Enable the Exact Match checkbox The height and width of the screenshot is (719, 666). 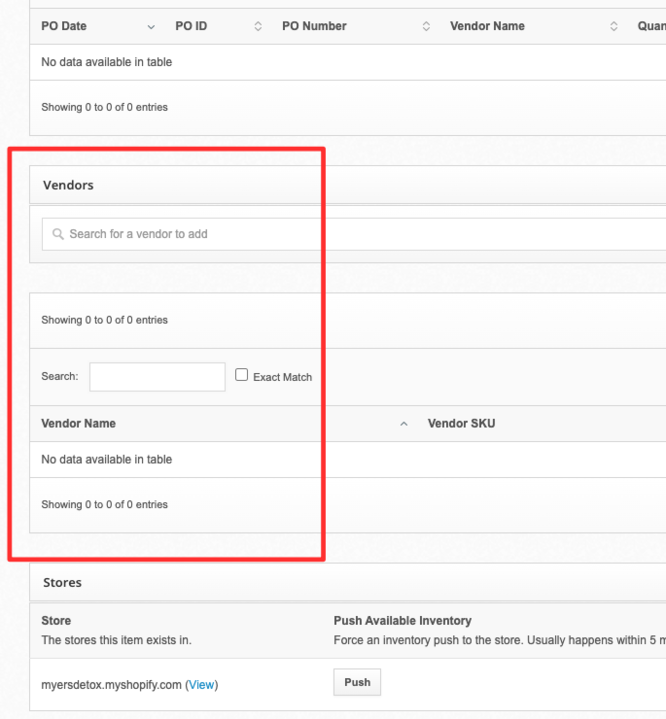[x=242, y=375]
